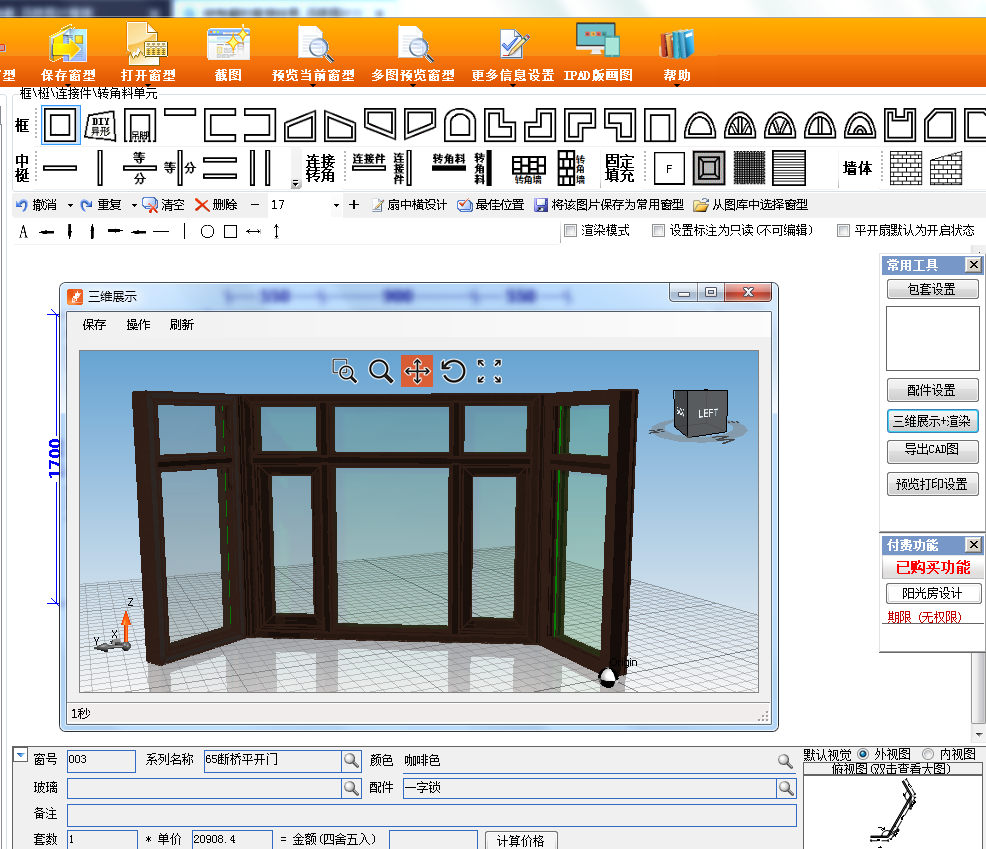This screenshot has width=986, height=849.
Task: Select the brick wall 墙体 icon
Action: click(906, 168)
